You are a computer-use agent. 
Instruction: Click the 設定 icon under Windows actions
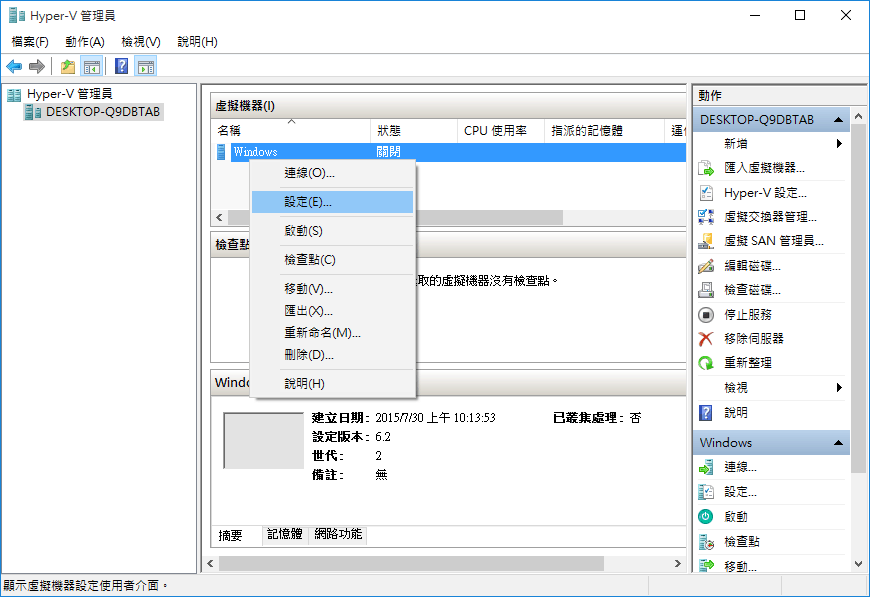[706, 492]
